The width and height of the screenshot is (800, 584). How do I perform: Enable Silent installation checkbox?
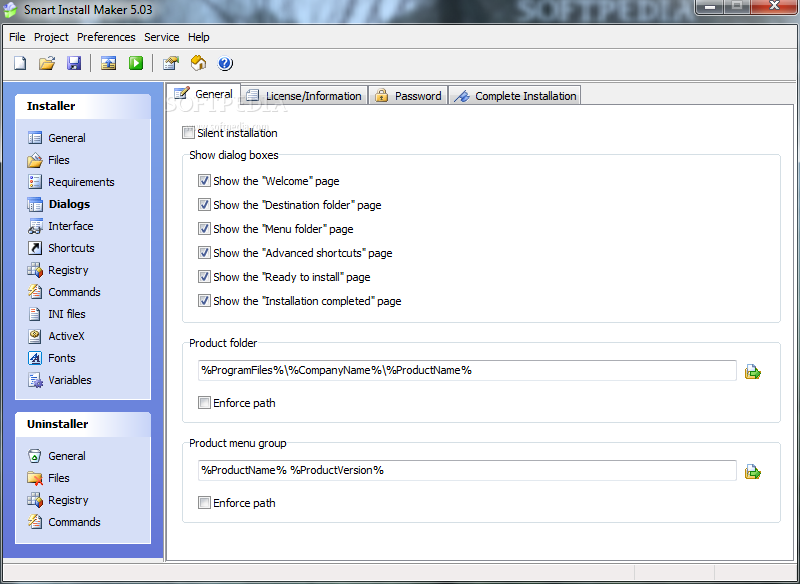point(188,133)
